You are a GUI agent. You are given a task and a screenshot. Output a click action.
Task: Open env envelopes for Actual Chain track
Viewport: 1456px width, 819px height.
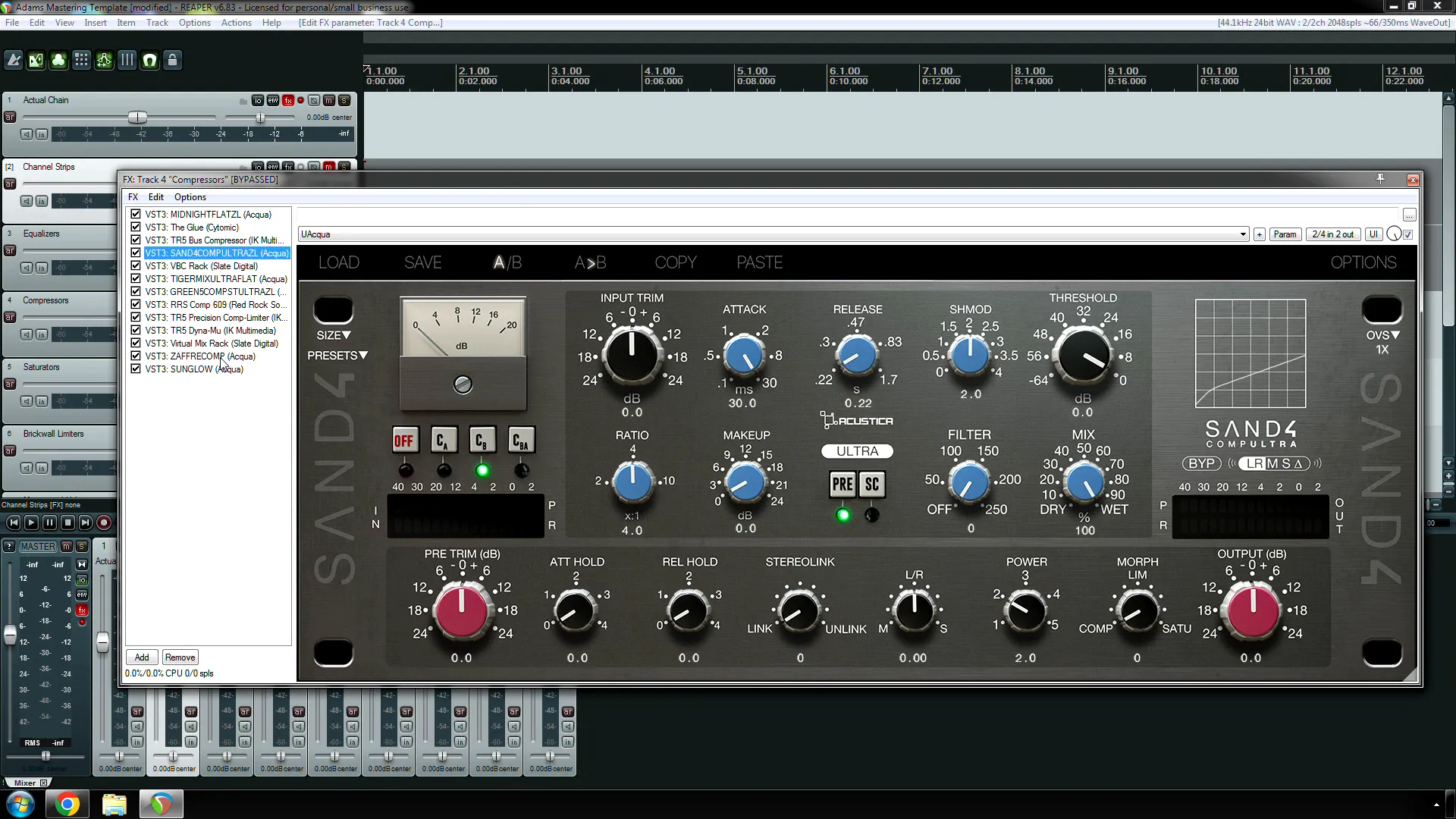coord(273,100)
